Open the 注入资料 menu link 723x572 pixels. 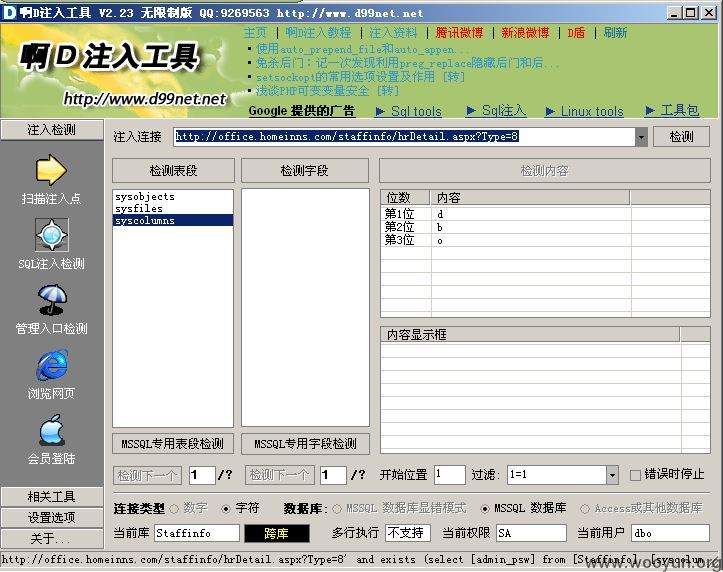click(393, 33)
